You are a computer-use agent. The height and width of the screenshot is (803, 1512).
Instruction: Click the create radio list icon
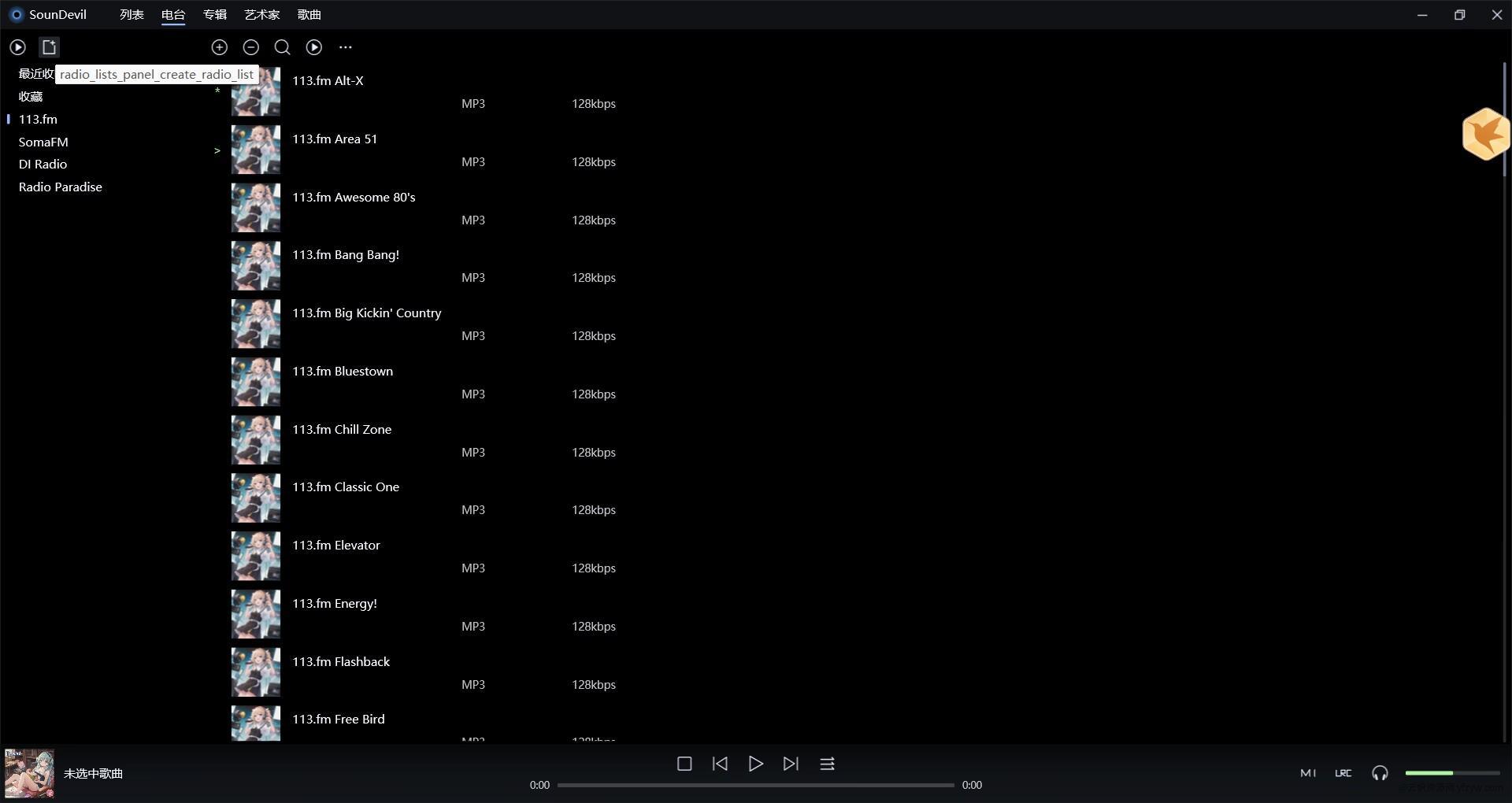pos(49,47)
